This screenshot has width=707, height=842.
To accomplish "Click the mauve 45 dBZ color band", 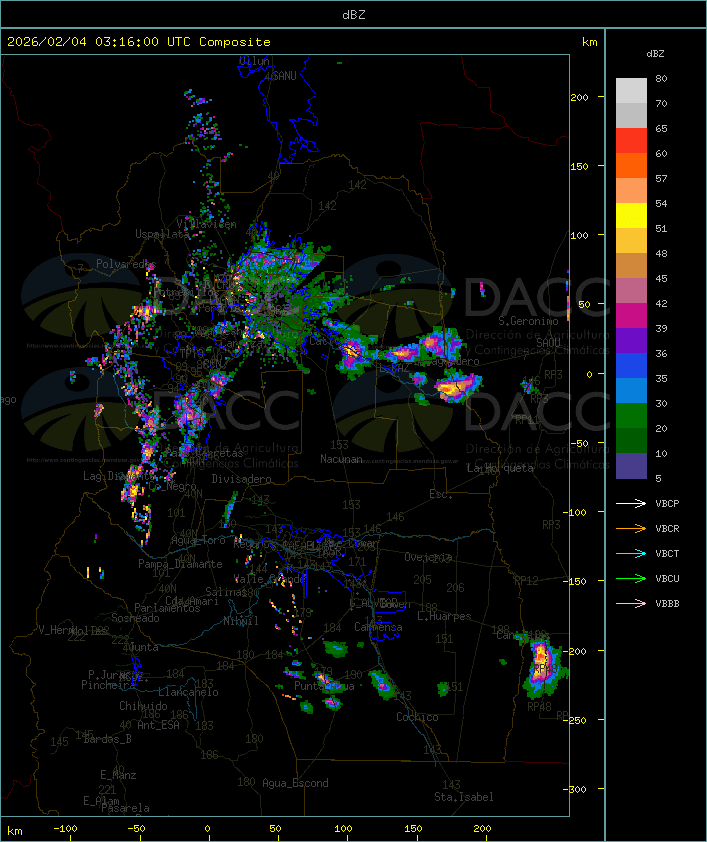I will pyautogui.click(x=631, y=291).
